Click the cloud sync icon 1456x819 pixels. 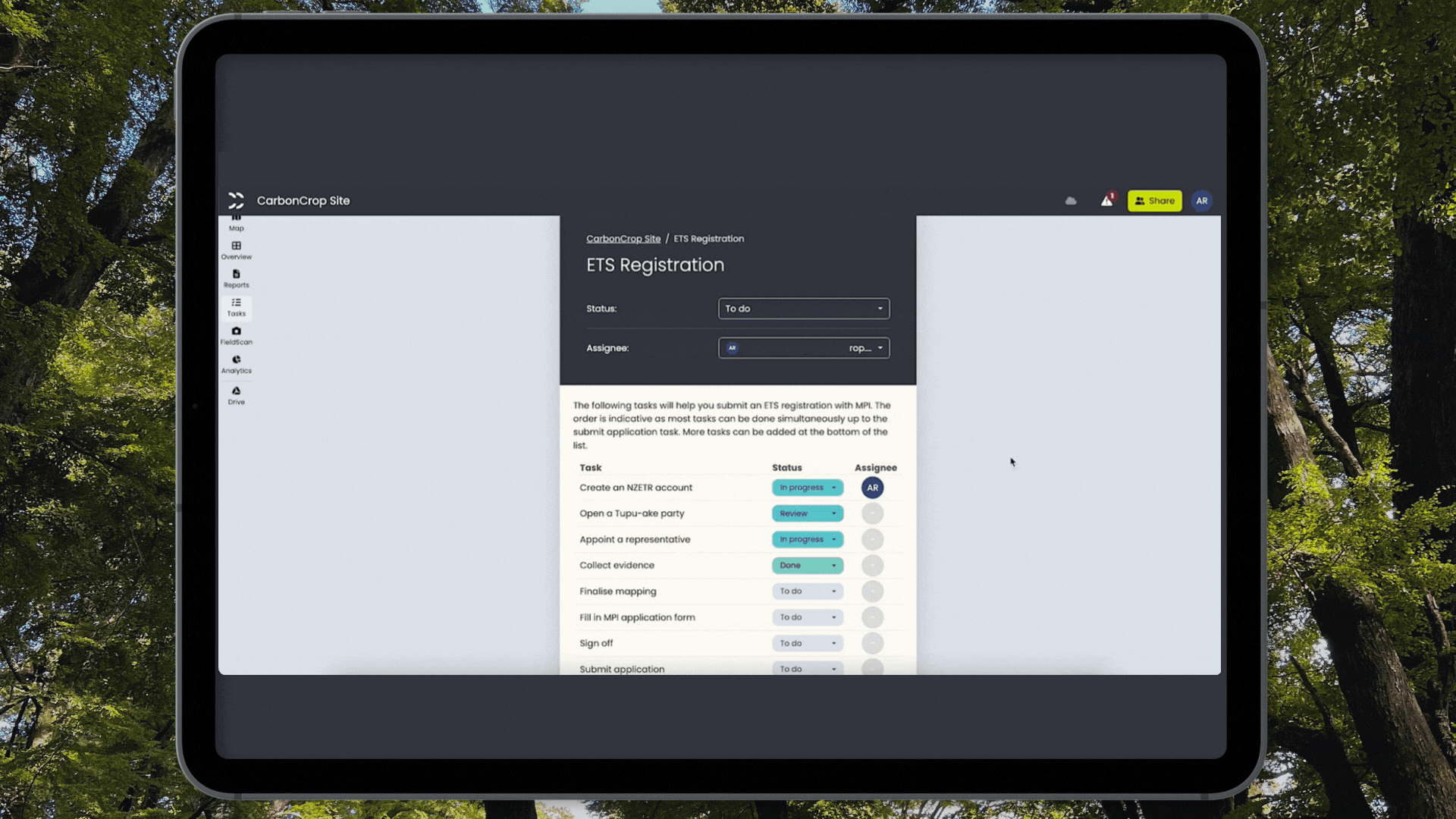coord(1071,201)
